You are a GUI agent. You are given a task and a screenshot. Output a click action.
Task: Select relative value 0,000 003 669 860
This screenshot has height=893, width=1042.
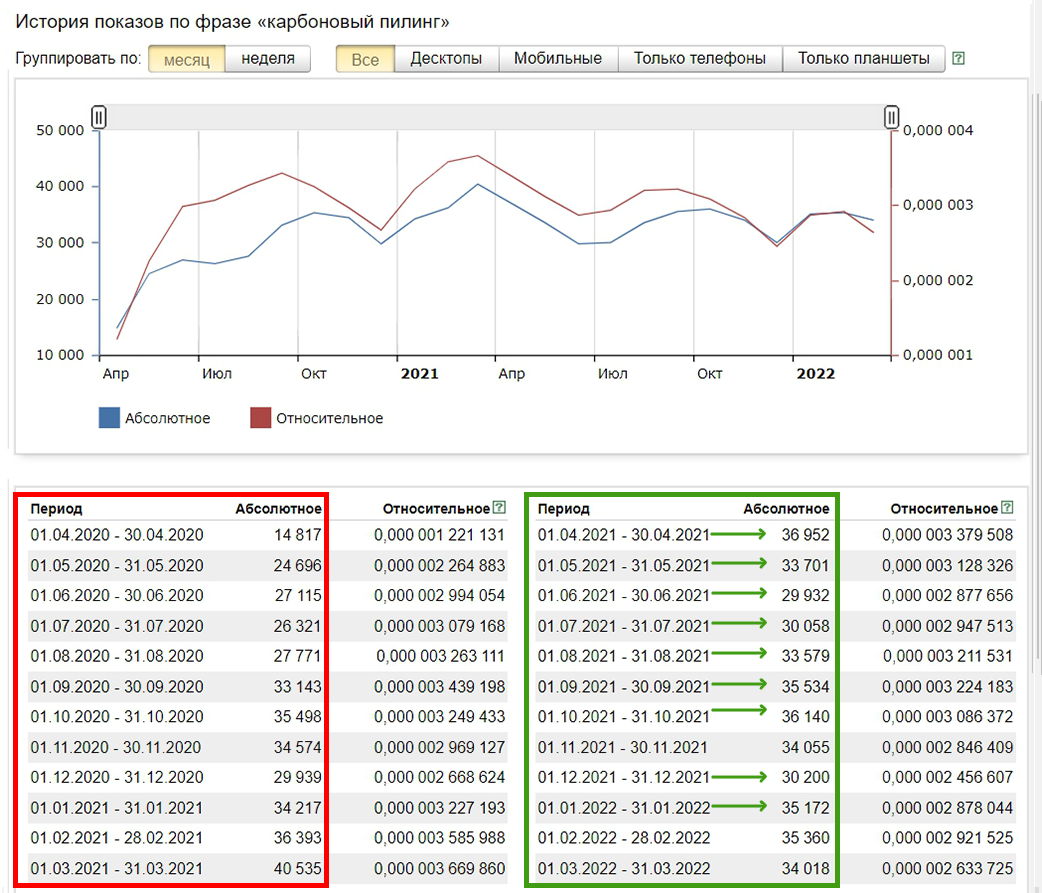click(439, 868)
